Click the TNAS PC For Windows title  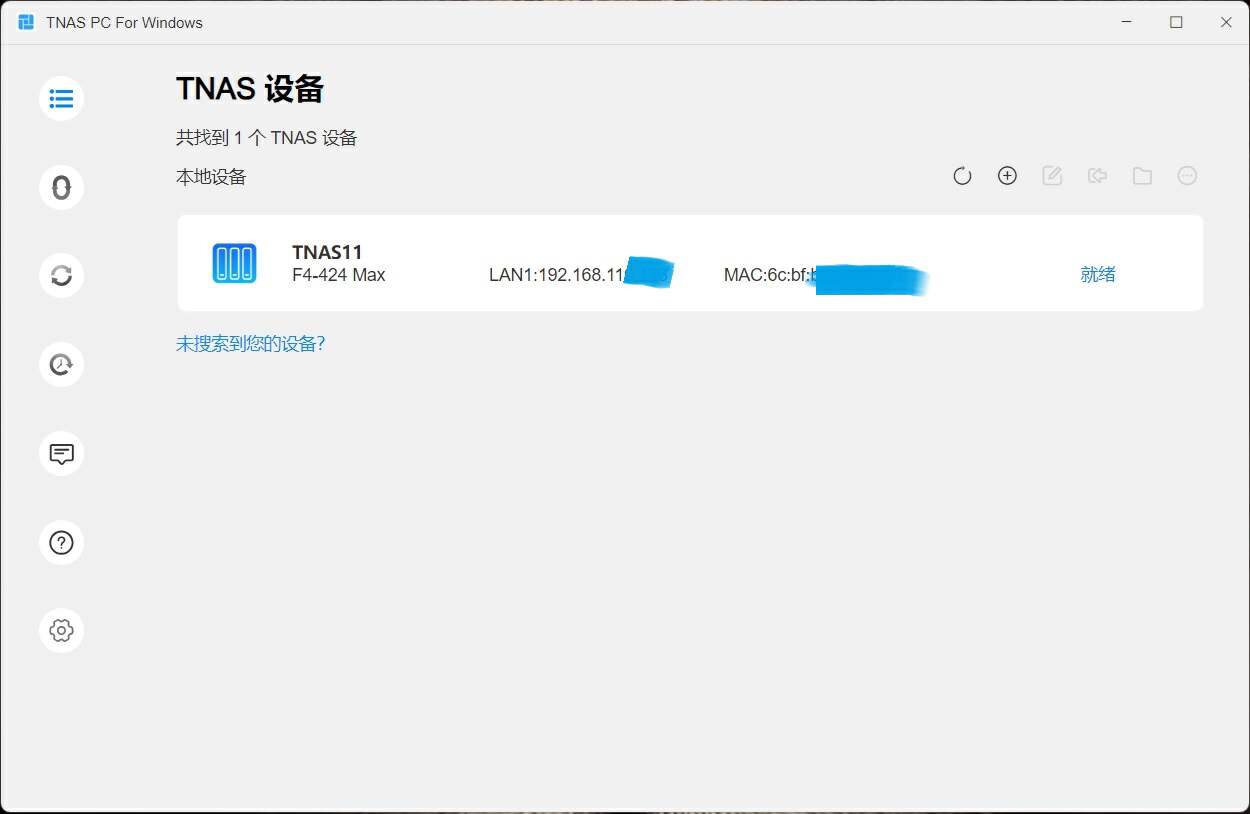[124, 23]
